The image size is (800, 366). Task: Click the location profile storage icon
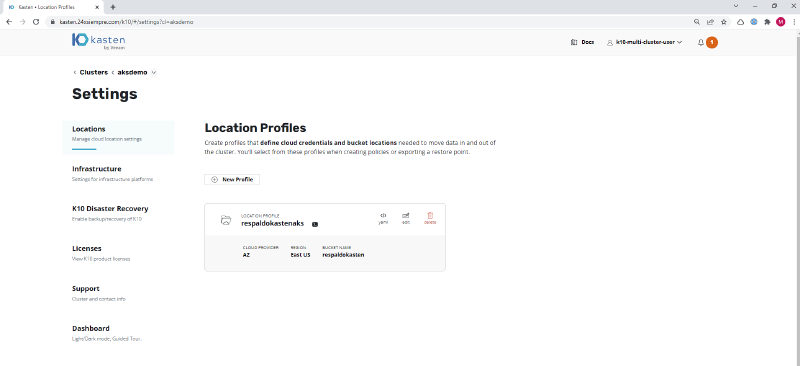click(226, 220)
